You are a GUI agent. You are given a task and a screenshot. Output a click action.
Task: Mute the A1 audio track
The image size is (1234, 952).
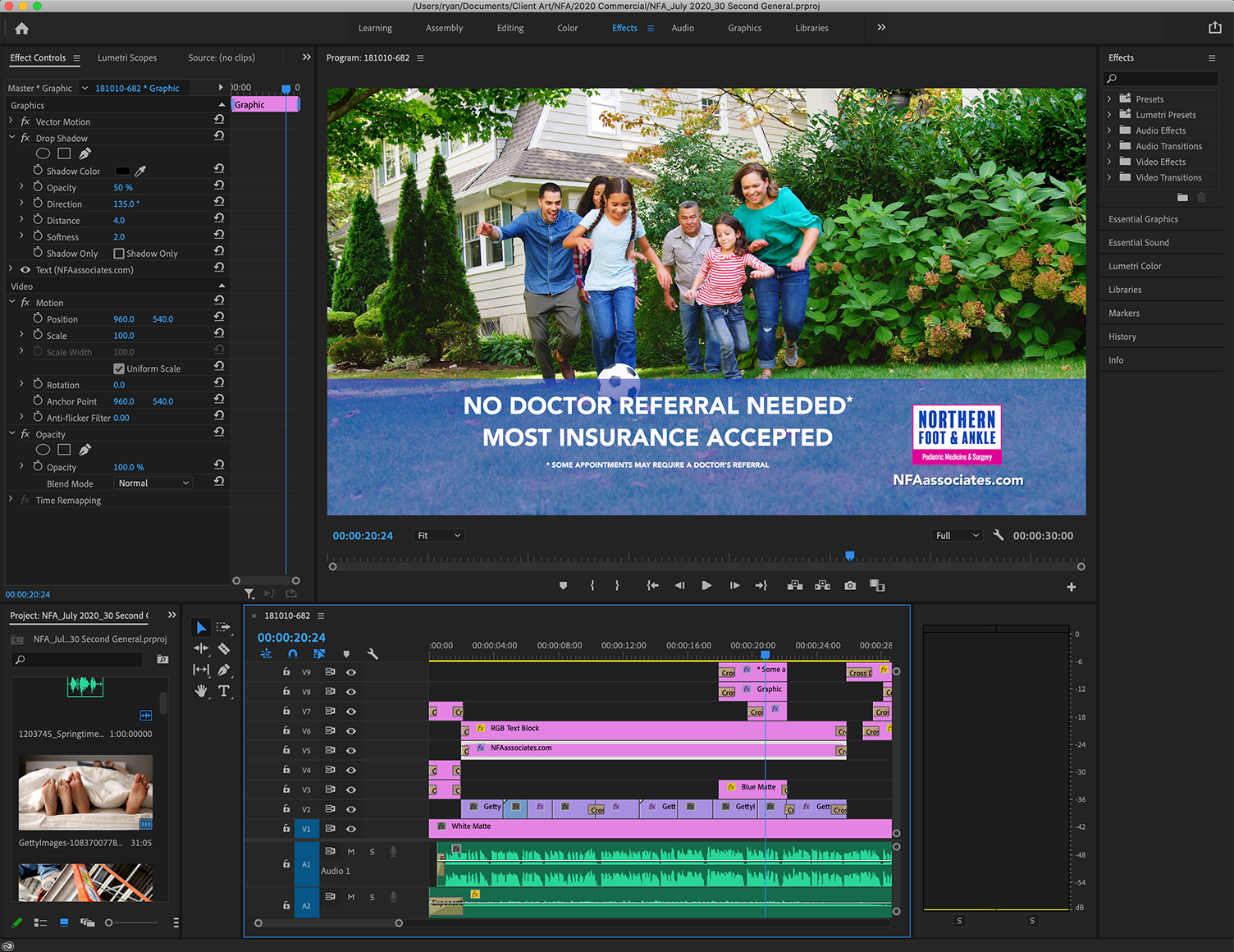pos(351,852)
